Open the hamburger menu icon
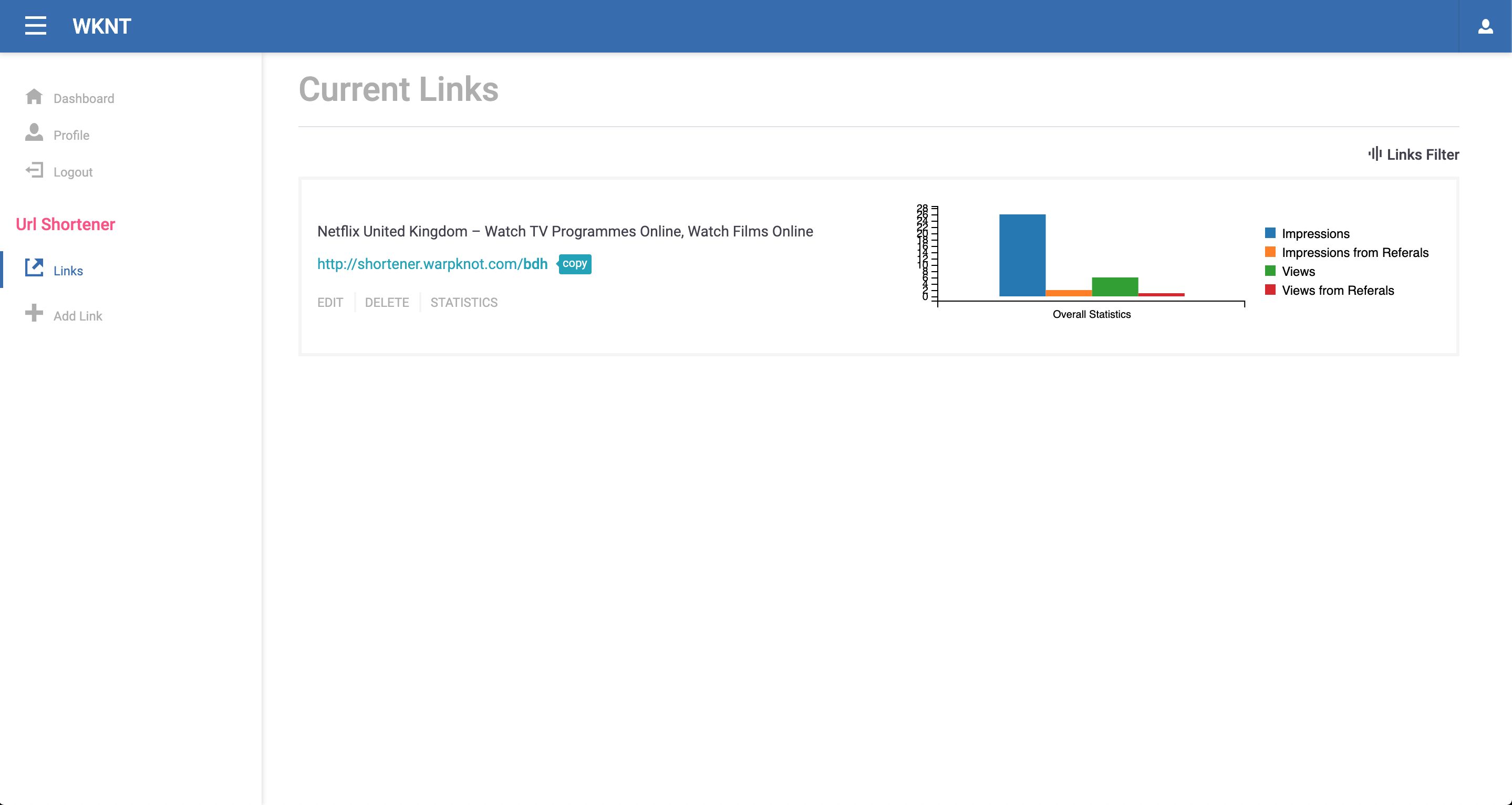 (x=35, y=26)
